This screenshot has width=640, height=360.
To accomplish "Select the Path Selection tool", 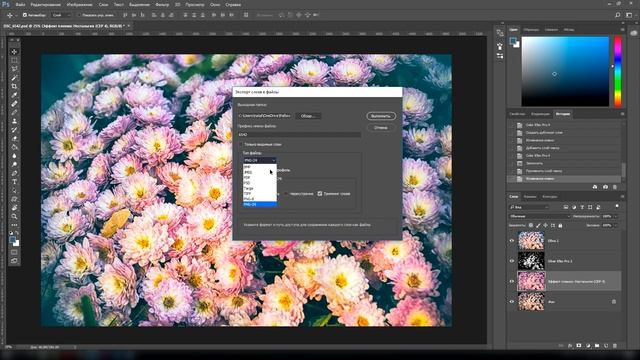I will click(14, 191).
